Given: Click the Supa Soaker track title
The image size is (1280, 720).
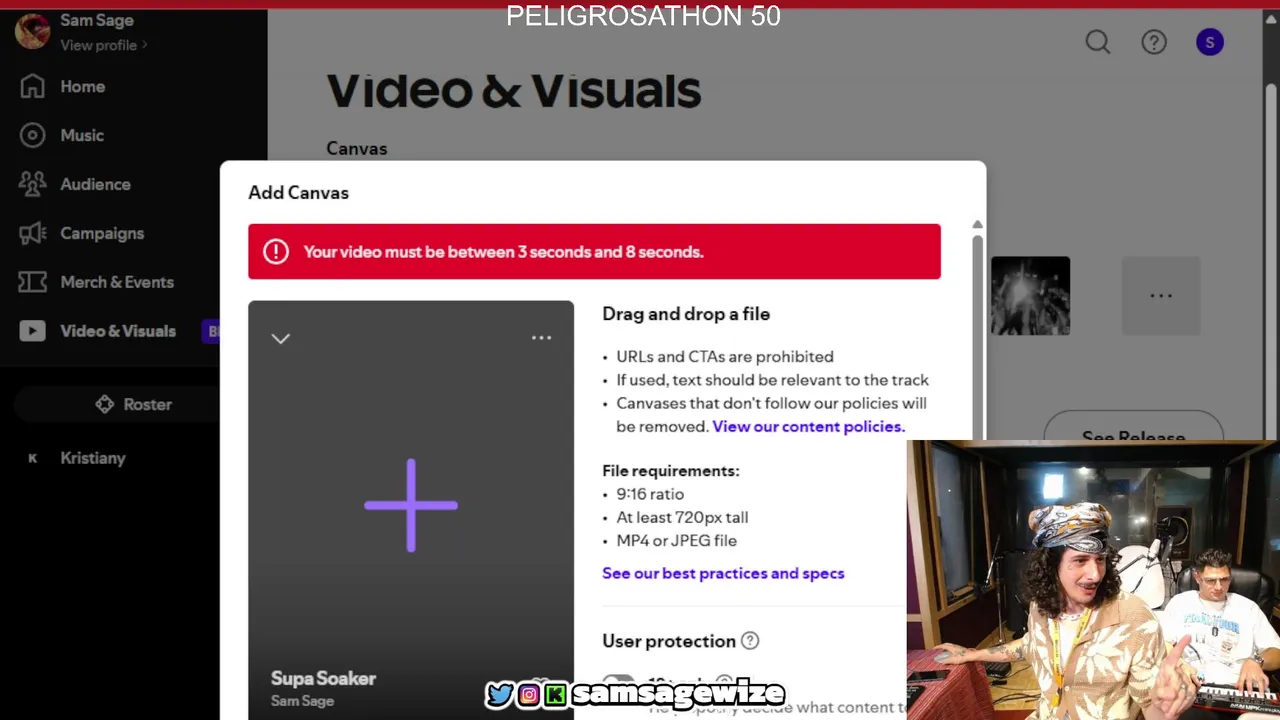Looking at the screenshot, I should point(323,678).
